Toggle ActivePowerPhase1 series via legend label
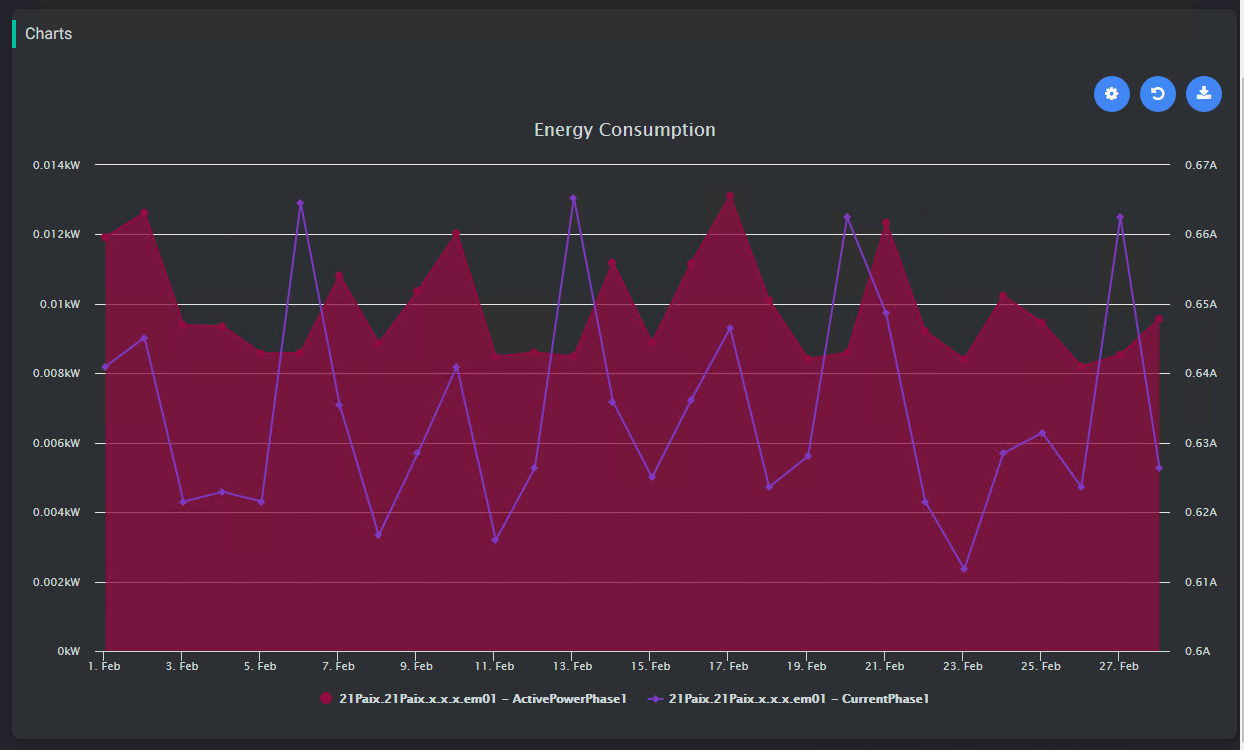The height and width of the screenshot is (750, 1244). click(483, 699)
